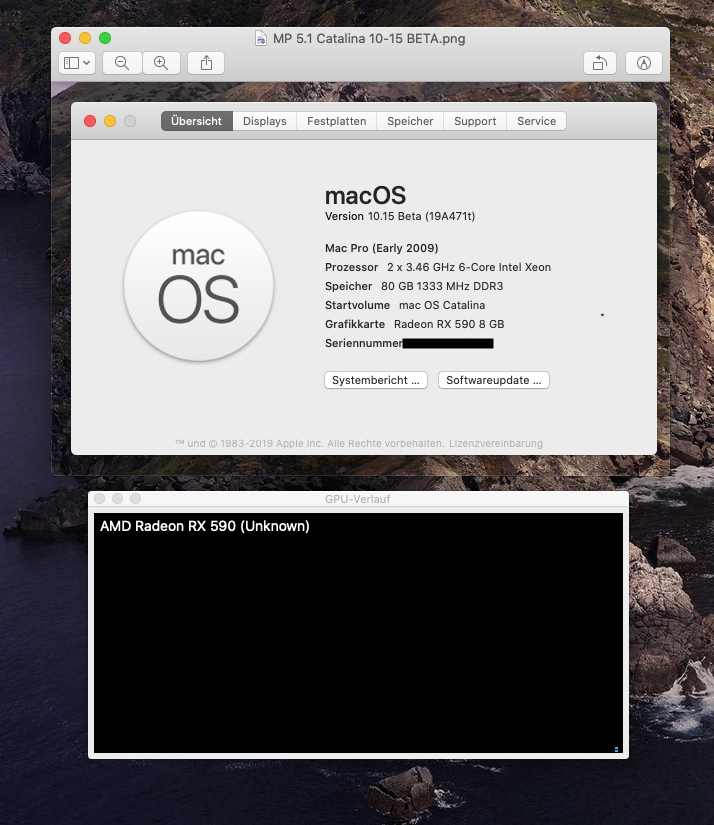Click the Mac Pro (Early 2009) text
This screenshot has width=714, height=825.
[x=381, y=248]
